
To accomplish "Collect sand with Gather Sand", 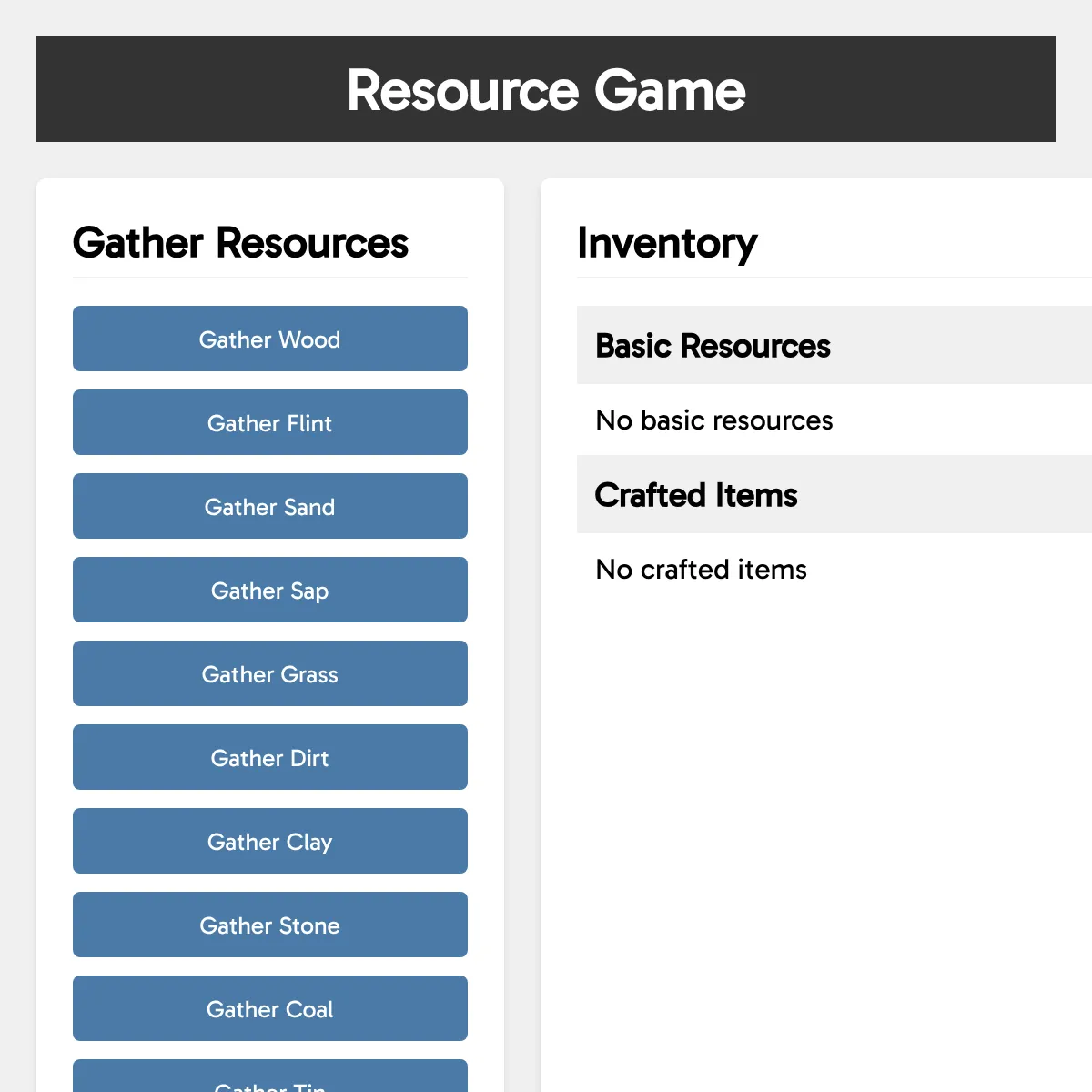I will [x=269, y=506].
